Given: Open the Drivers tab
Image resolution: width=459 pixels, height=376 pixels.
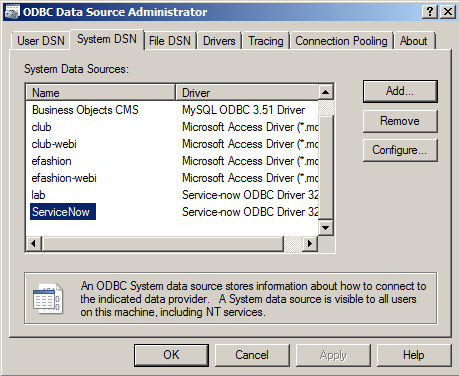Looking at the screenshot, I should tap(219, 41).
